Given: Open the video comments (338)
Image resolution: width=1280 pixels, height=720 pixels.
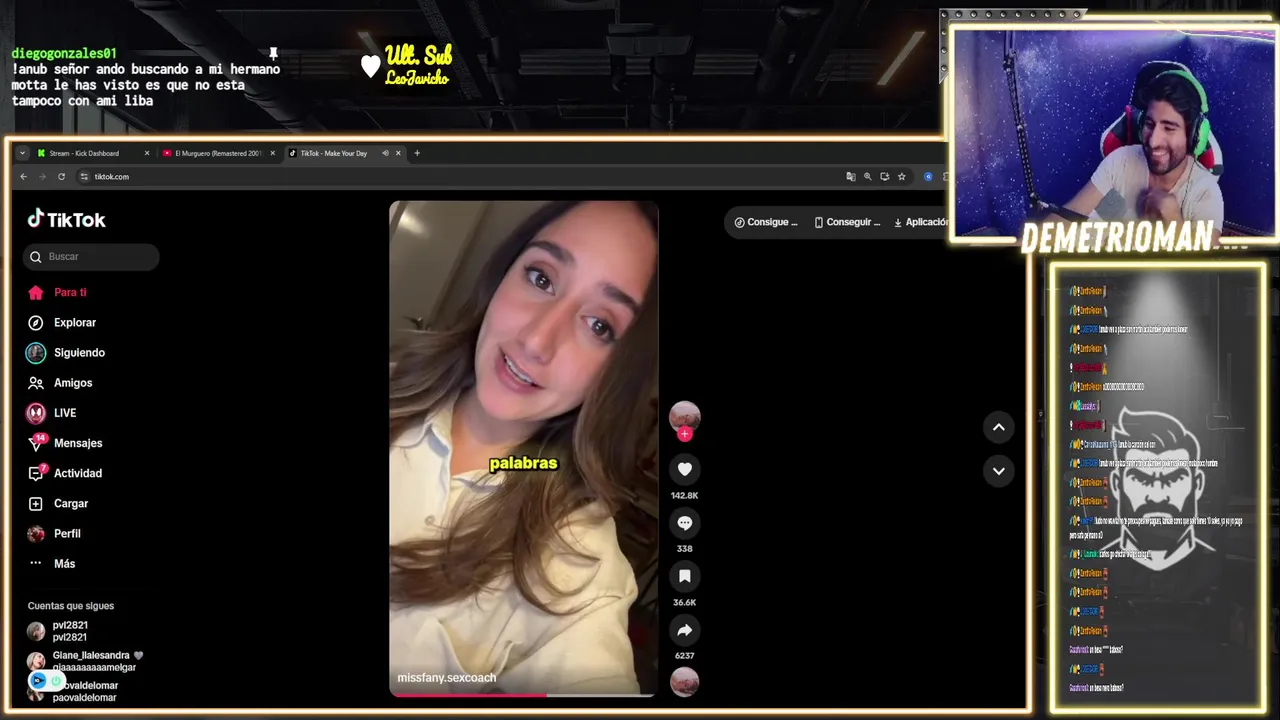Looking at the screenshot, I should tap(685, 522).
